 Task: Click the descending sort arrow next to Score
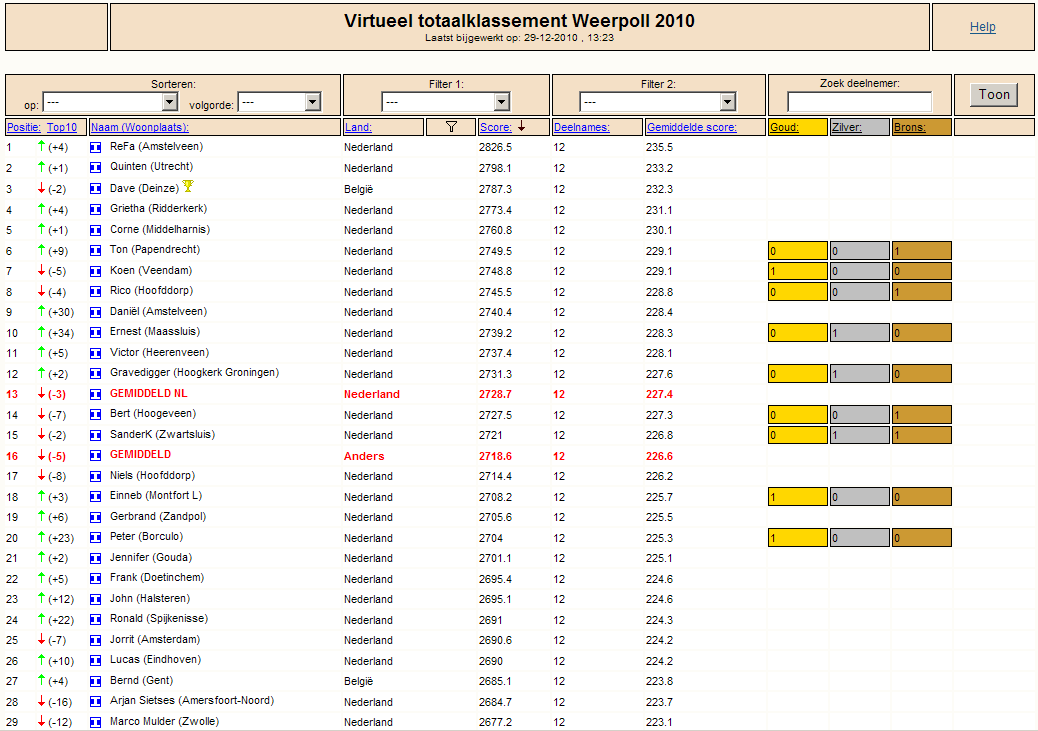click(522, 126)
